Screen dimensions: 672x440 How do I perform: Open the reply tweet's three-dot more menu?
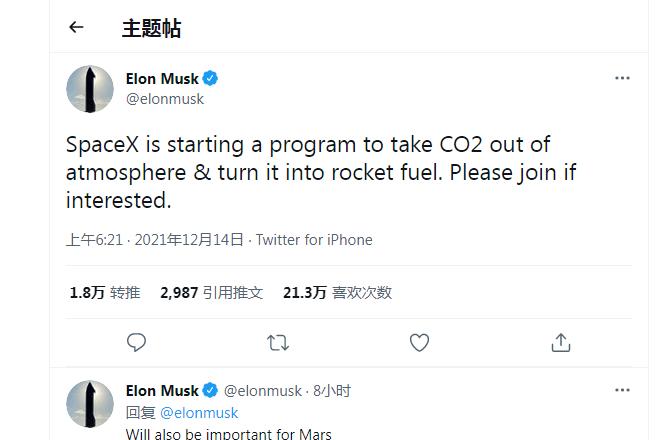[622, 390]
